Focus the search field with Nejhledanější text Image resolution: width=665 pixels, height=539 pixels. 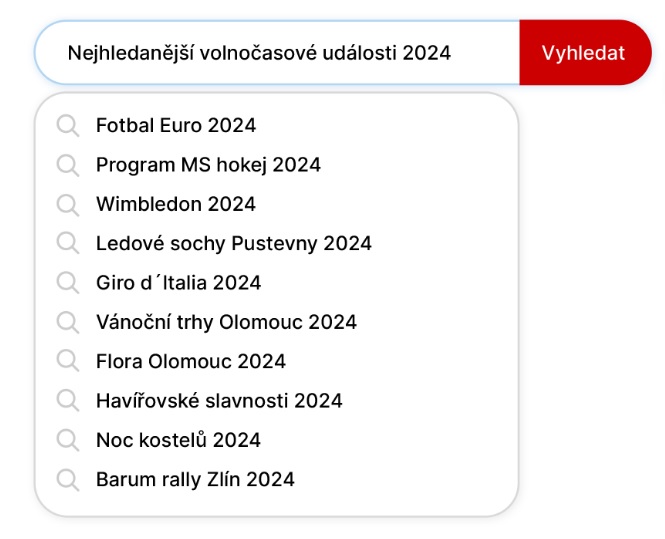coord(277,53)
